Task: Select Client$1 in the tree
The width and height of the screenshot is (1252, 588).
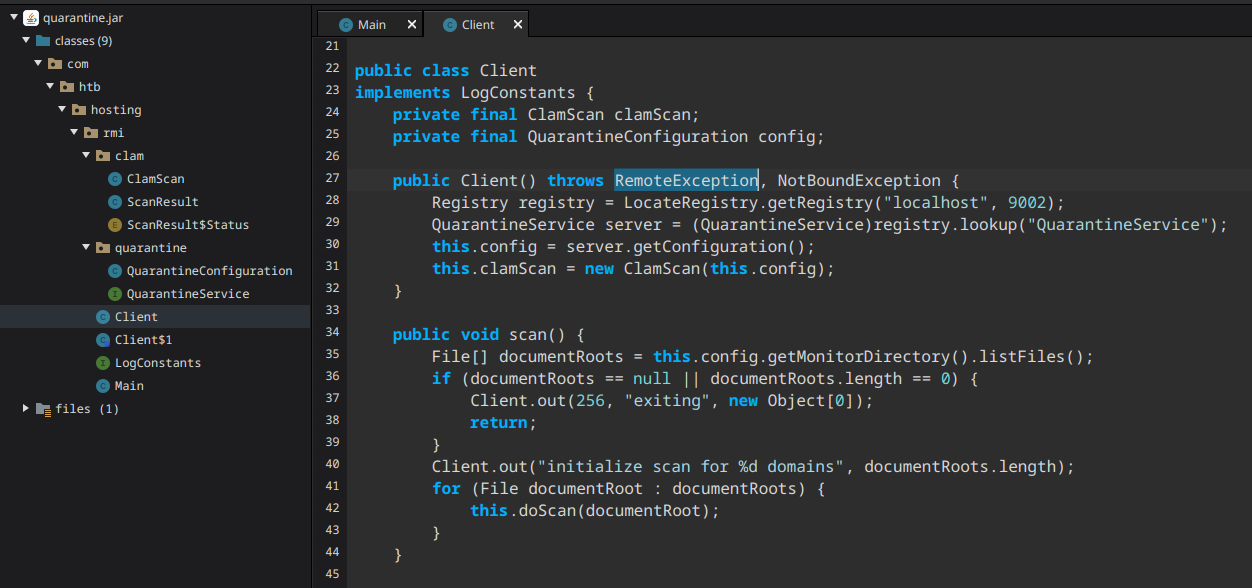Action: coord(144,340)
